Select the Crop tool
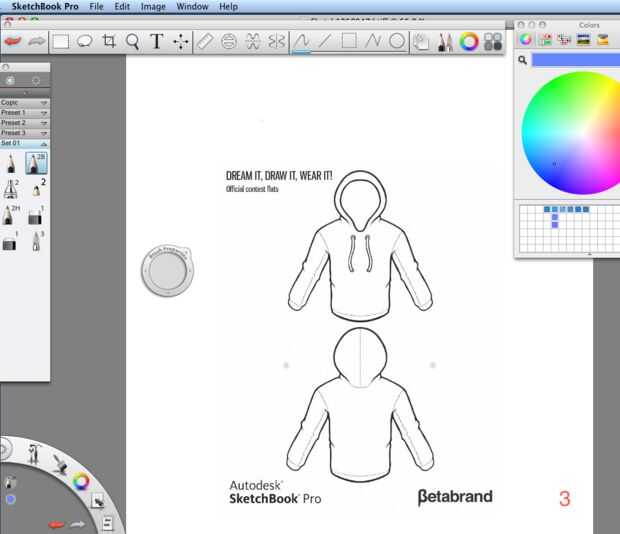The image size is (620, 534). [109, 41]
